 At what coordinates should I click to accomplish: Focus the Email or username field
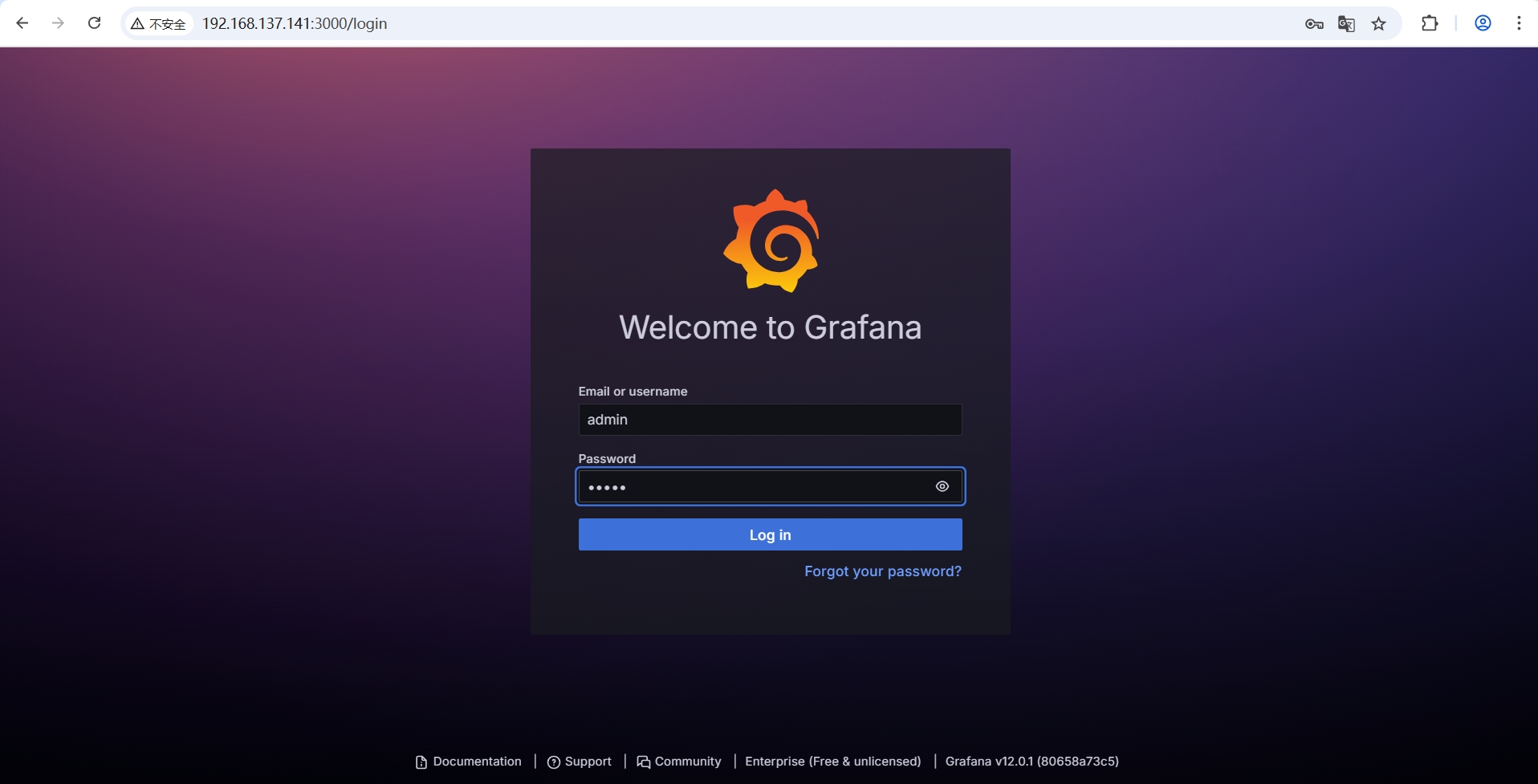pyautogui.click(x=769, y=420)
